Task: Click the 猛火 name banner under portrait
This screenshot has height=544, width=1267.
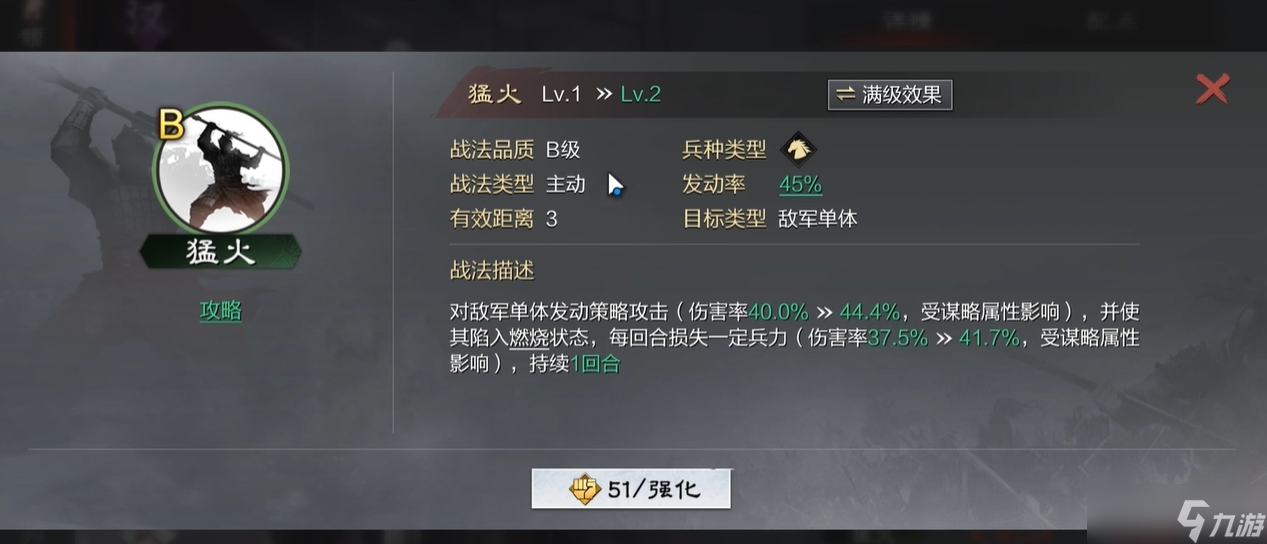Action: click(x=221, y=251)
